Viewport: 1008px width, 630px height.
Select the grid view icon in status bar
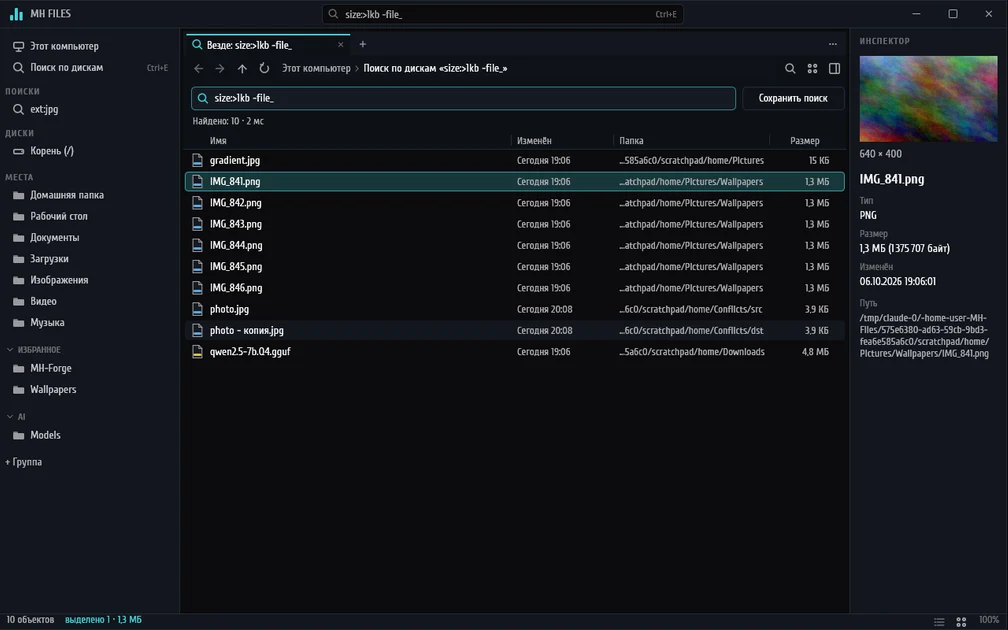pyautogui.click(x=961, y=621)
